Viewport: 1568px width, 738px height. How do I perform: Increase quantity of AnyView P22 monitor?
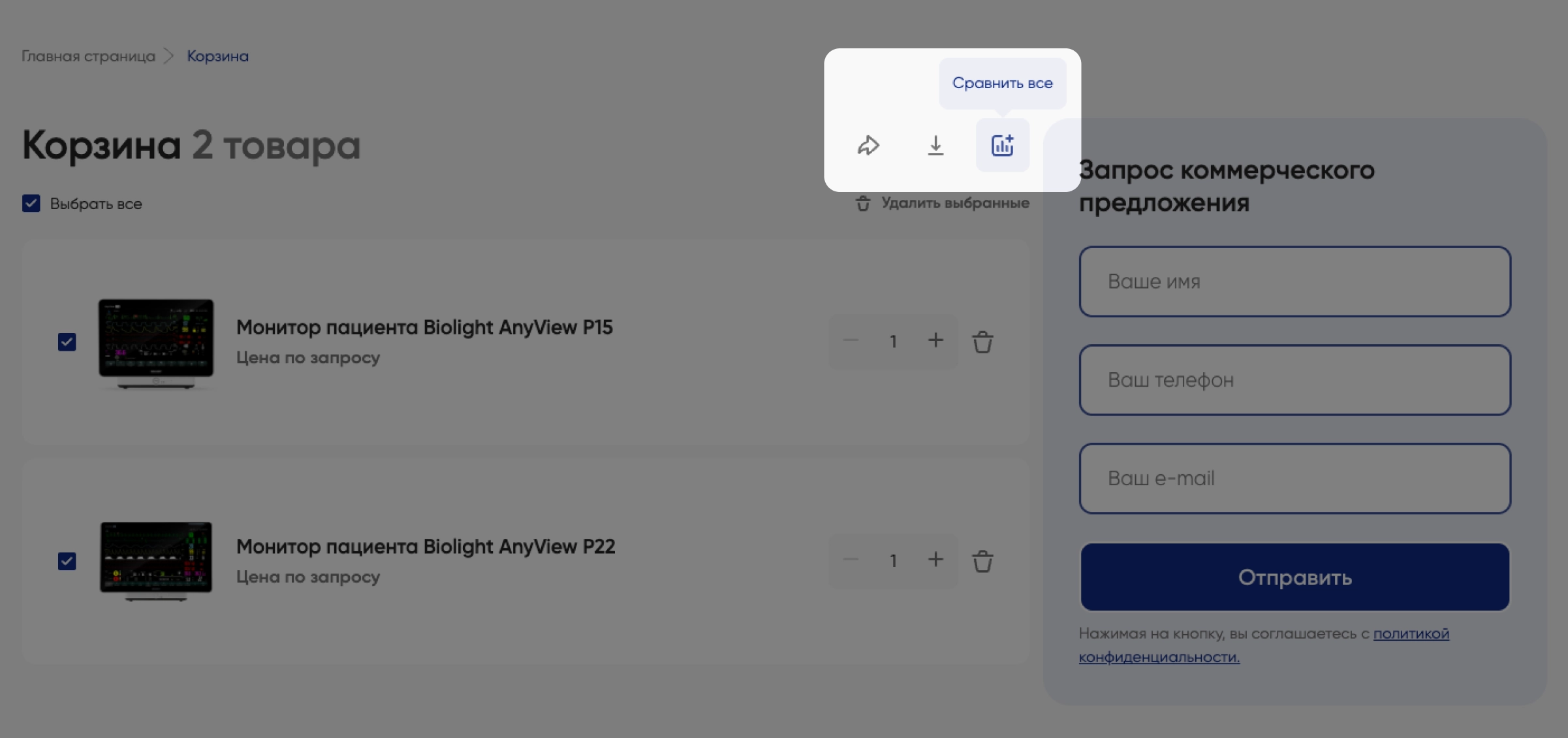coord(935,560)
